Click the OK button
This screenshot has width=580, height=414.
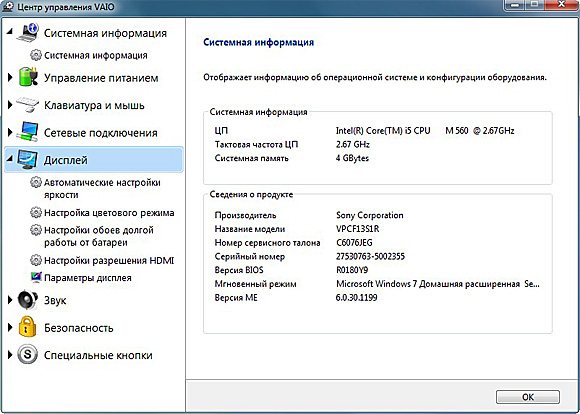tap(528, 397)
